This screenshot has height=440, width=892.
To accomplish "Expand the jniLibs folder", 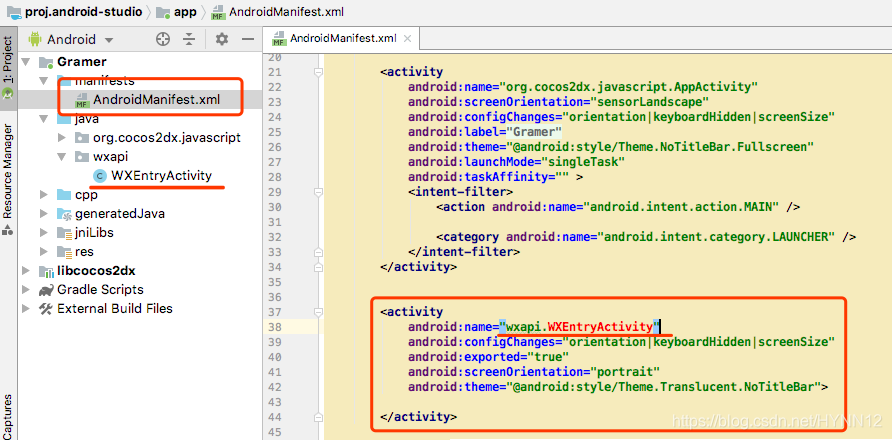I will (44, 233).
